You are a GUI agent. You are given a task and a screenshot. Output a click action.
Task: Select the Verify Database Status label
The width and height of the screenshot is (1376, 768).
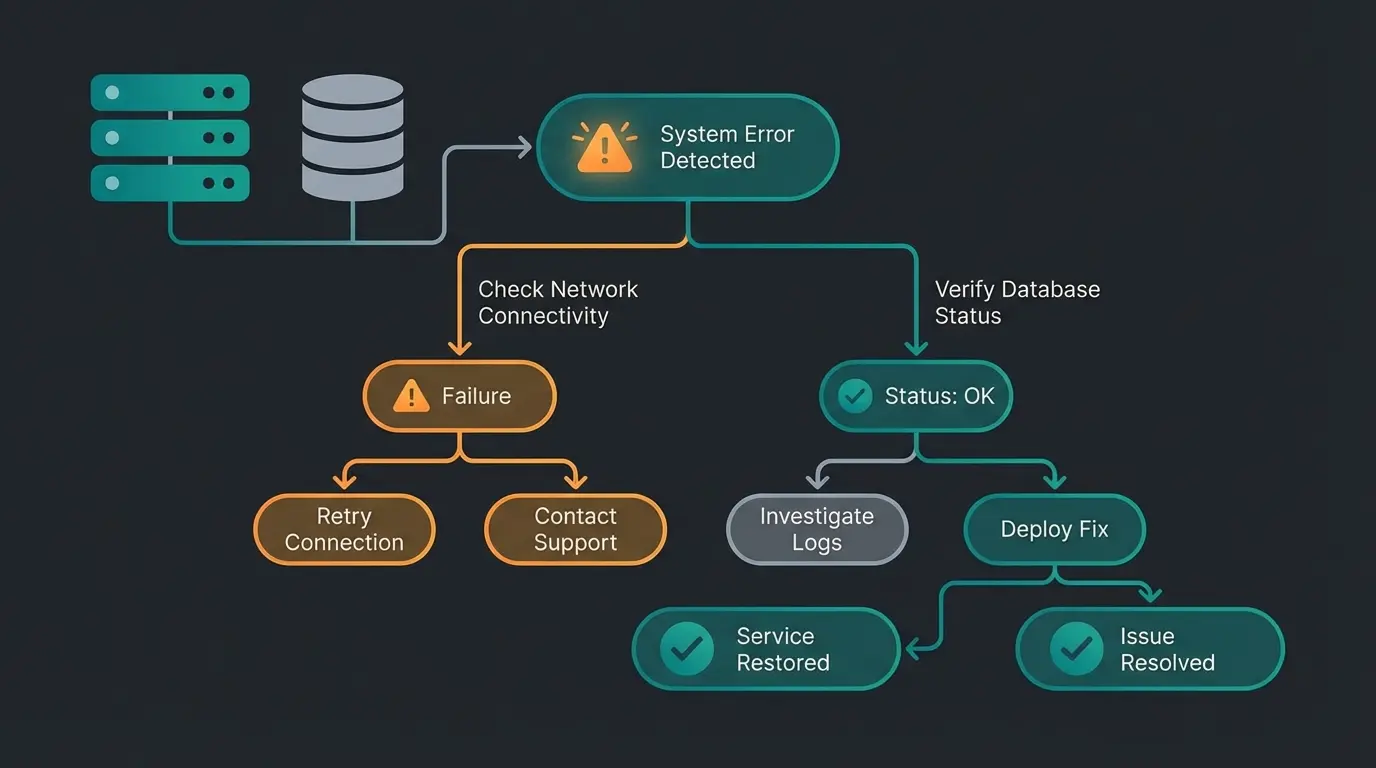click(x=1017, y=301)
